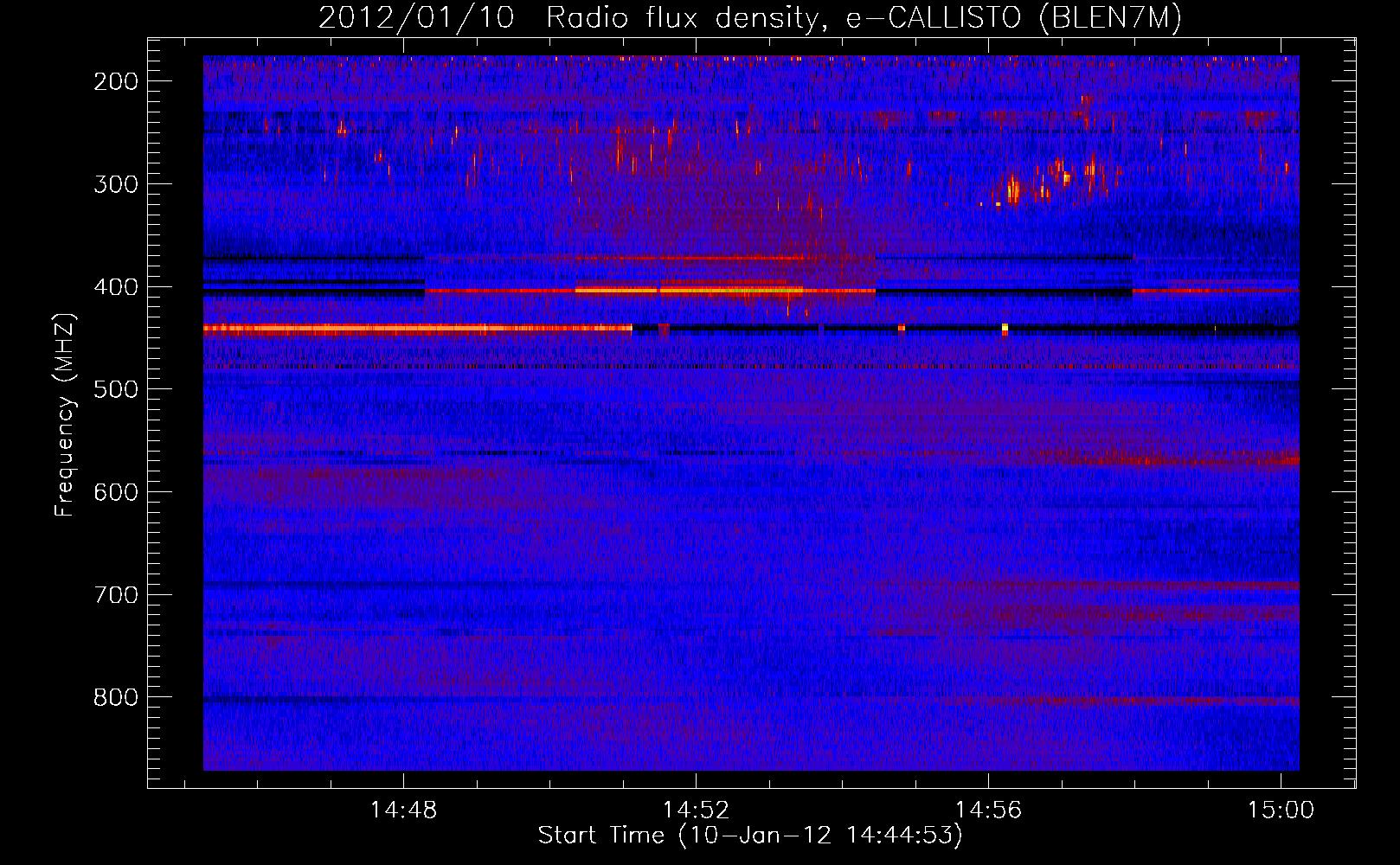Screen dimensions: 1400x865
Task: Click the 14:56 time tick label
Action: pyautogui.click(x=988, y=811)
